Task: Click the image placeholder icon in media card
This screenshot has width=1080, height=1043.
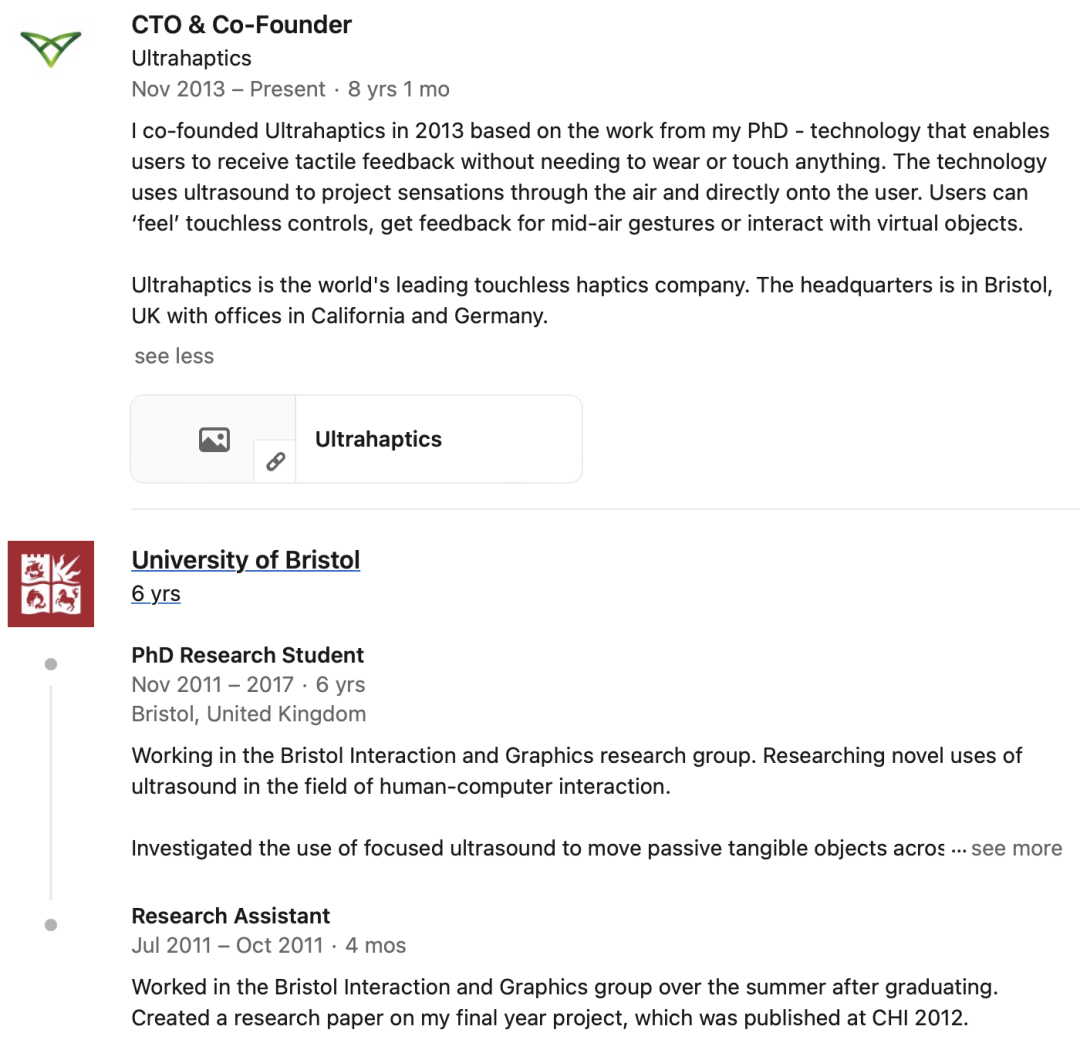Action: click(x=214, y=439)
